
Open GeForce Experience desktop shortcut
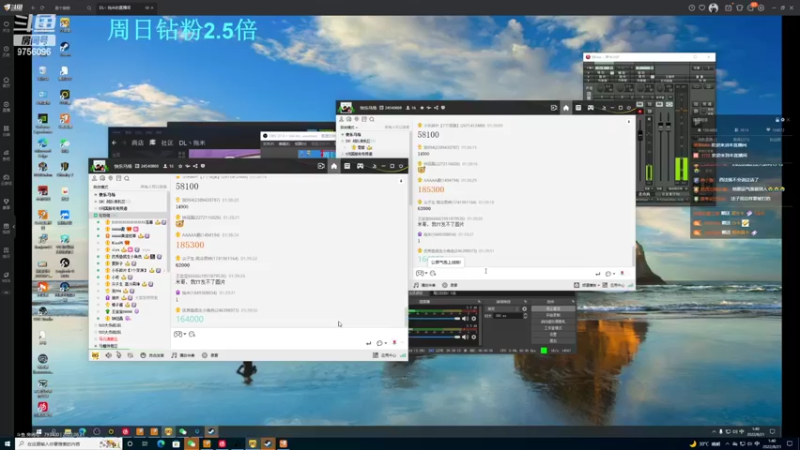tap(43, 121)
